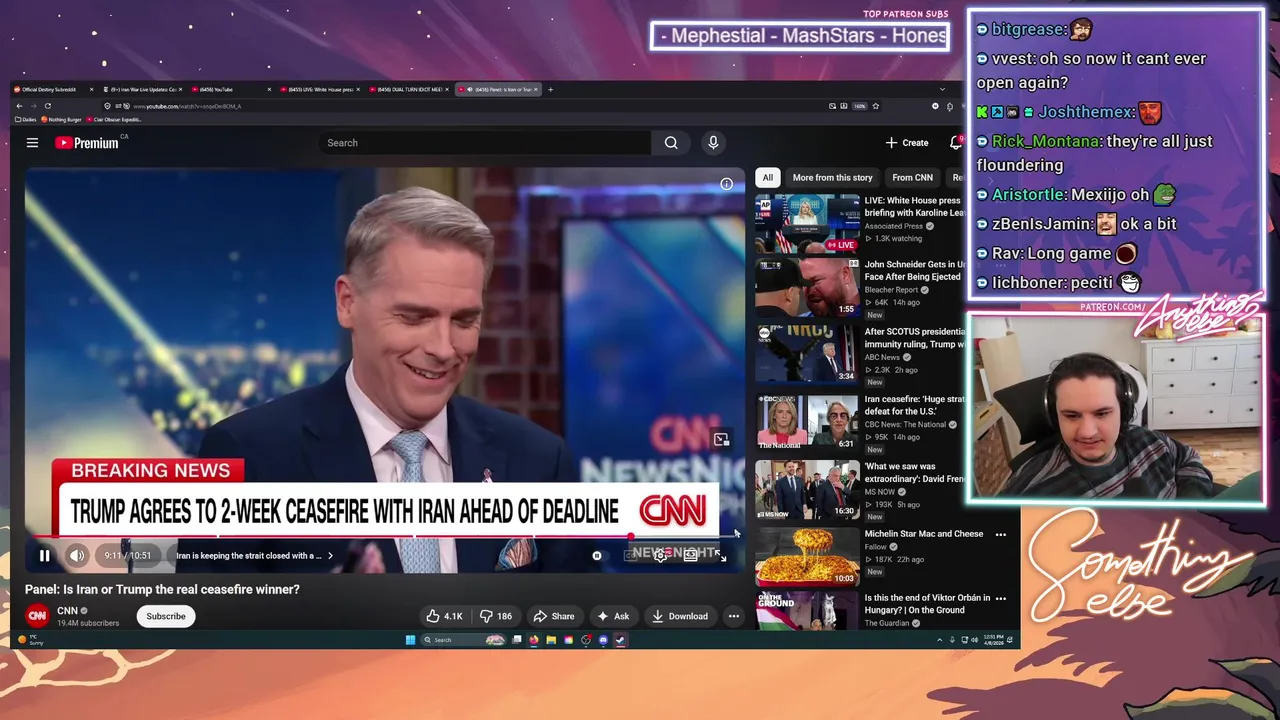Open more actions menu under video
This screenshot has height=720, width=1280.
(x=734, y=616)
